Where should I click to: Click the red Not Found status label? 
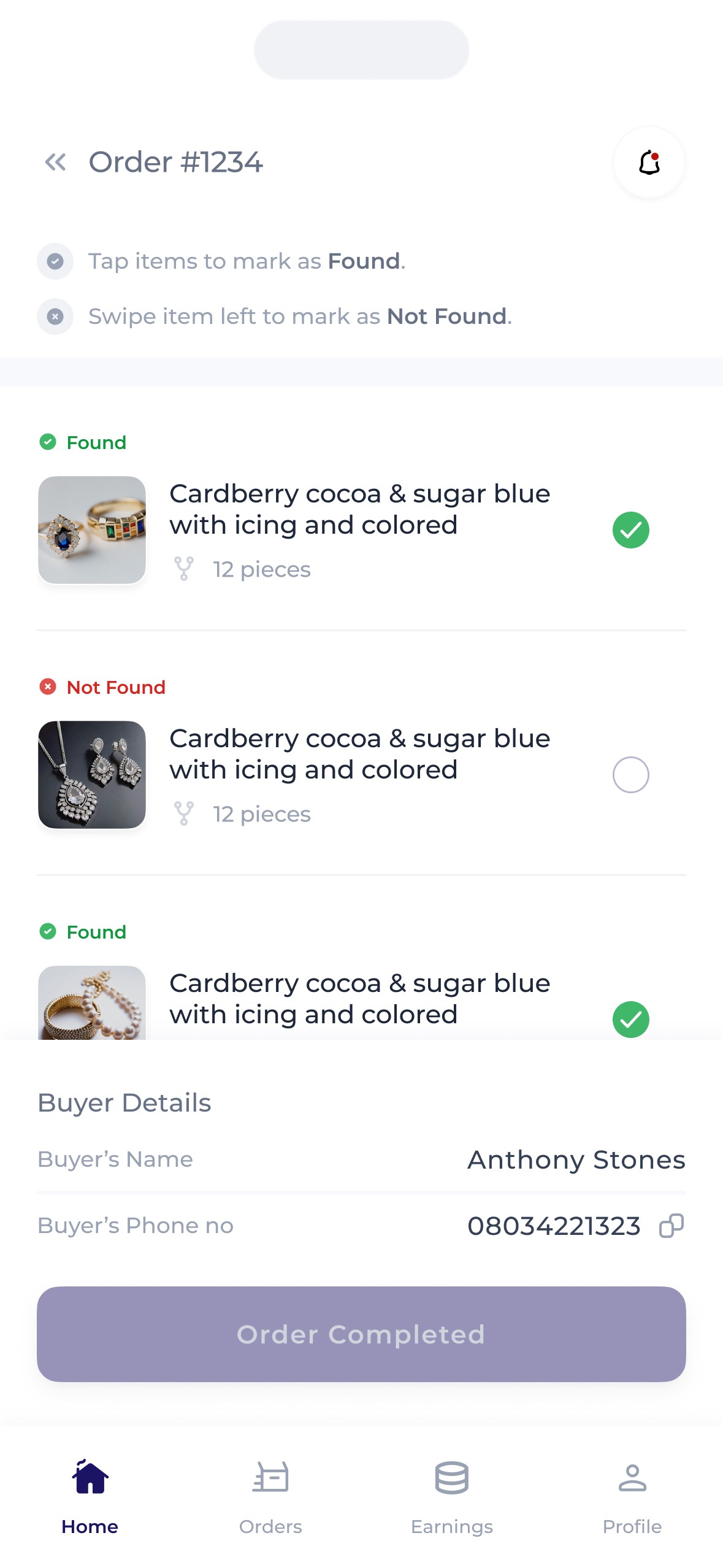[116, 687]
